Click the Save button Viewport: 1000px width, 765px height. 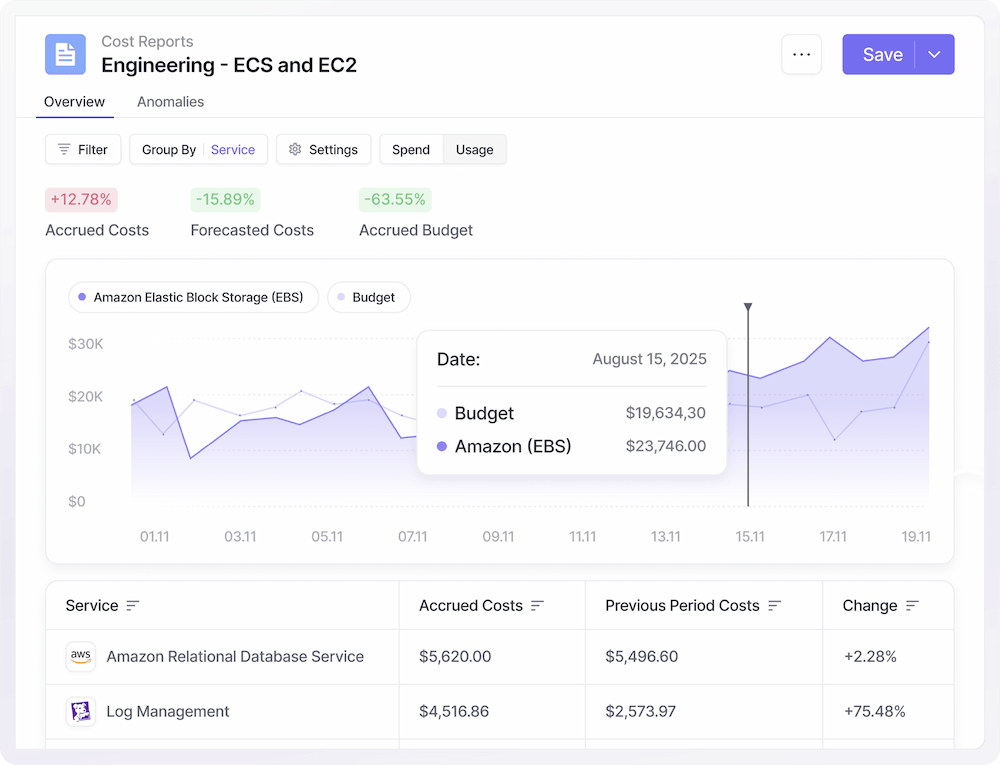tap(881, 55)
